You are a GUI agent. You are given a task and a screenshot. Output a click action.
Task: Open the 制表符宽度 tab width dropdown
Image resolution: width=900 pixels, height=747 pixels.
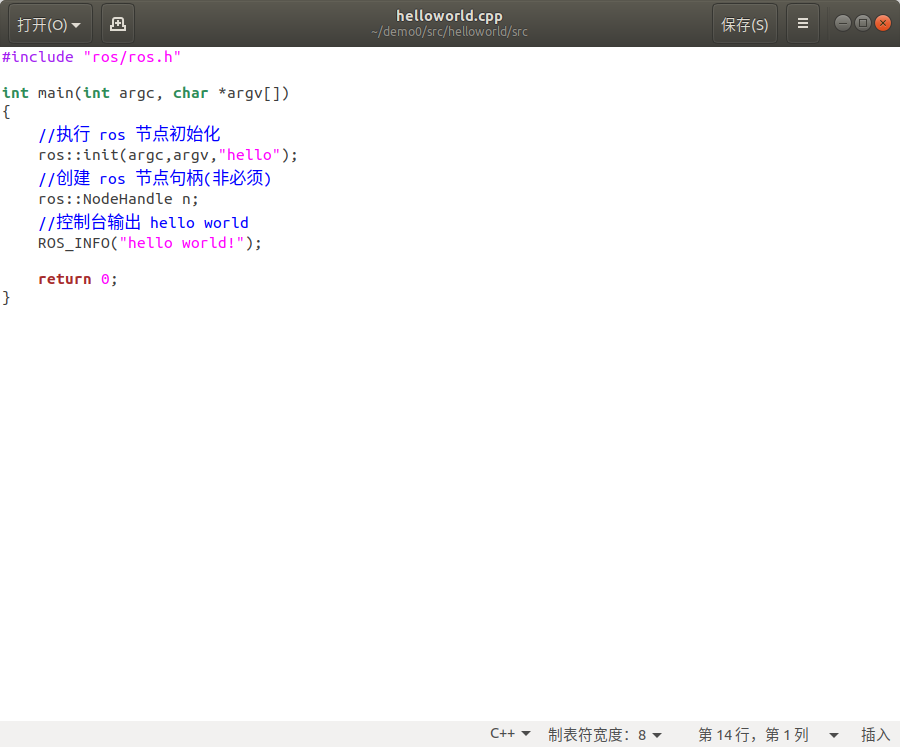click(604, 734)
